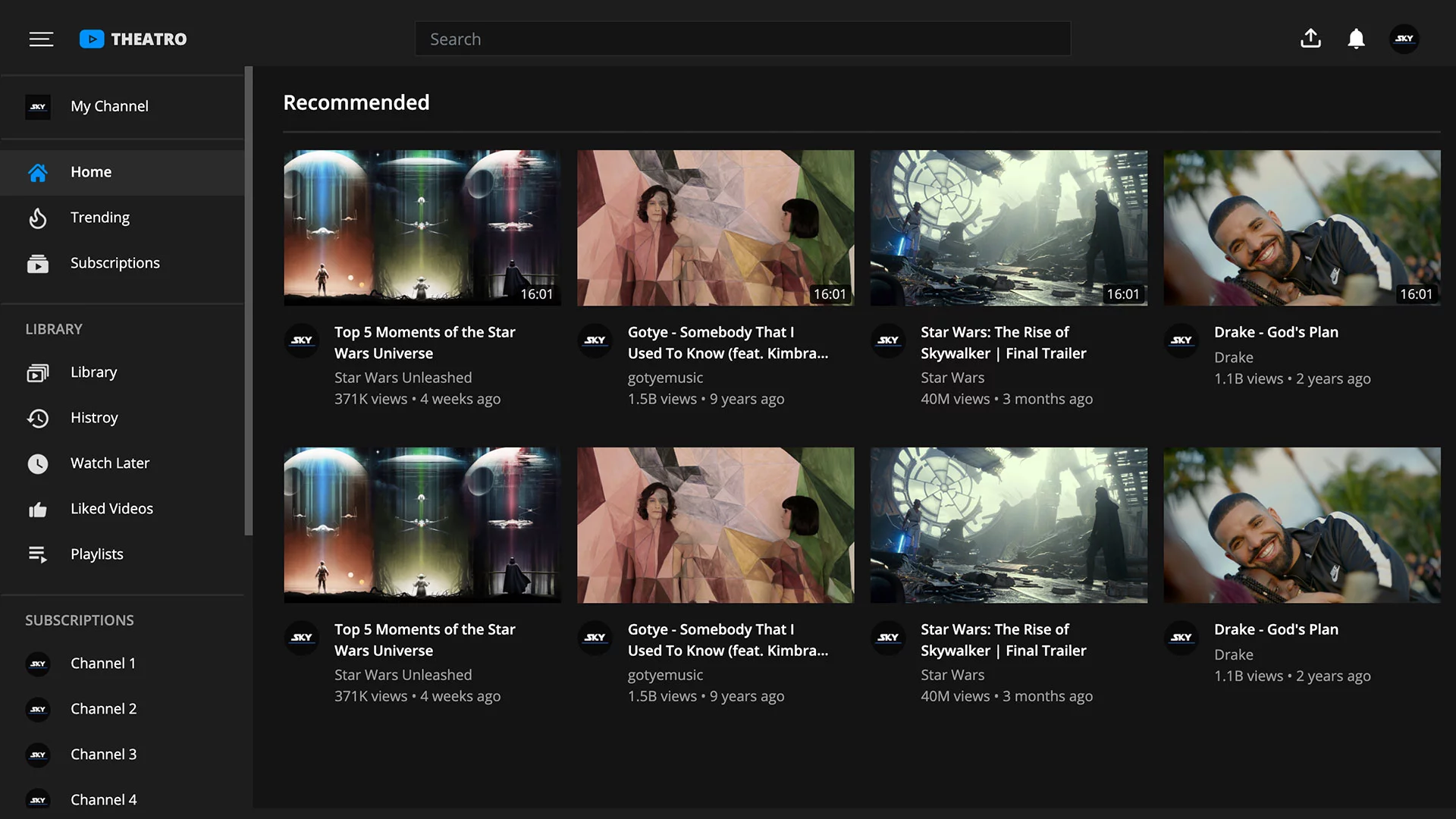
Task: Play second-row Rise of Skywalker trailer thumbnail
Action: [x=1009, y=526]
